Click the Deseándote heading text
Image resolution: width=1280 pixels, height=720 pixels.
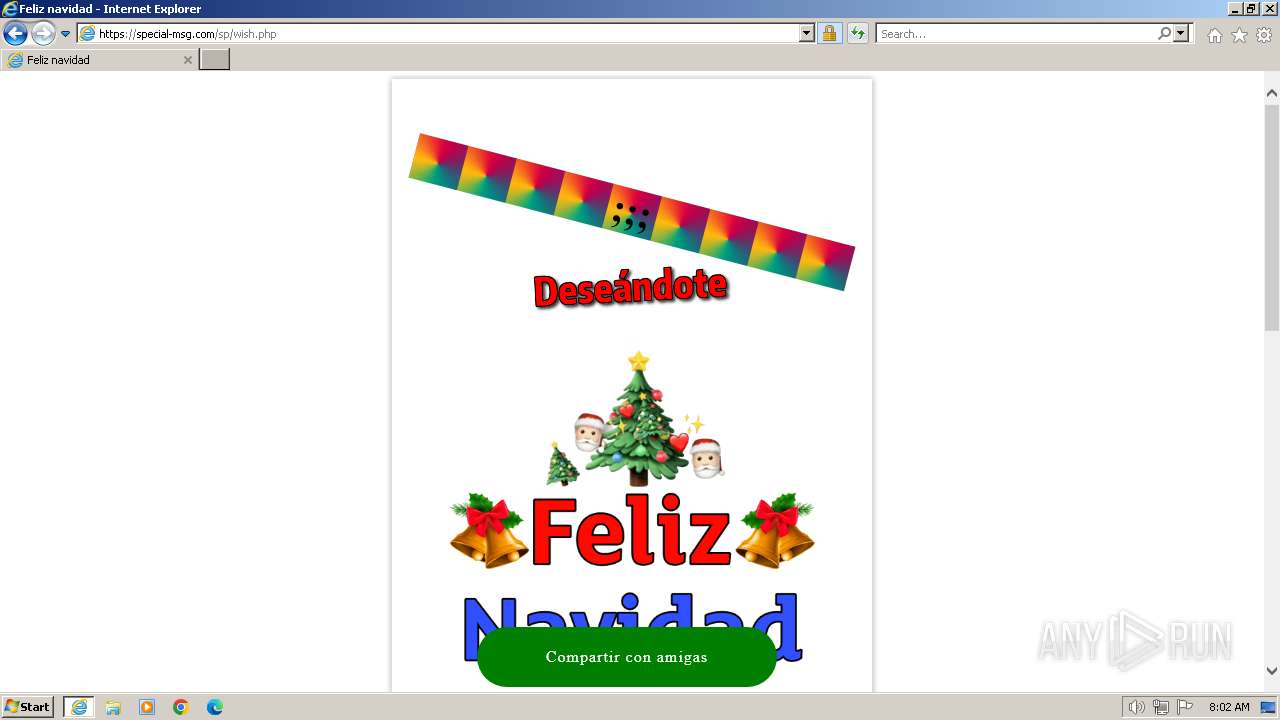click(x=631, y=288)
